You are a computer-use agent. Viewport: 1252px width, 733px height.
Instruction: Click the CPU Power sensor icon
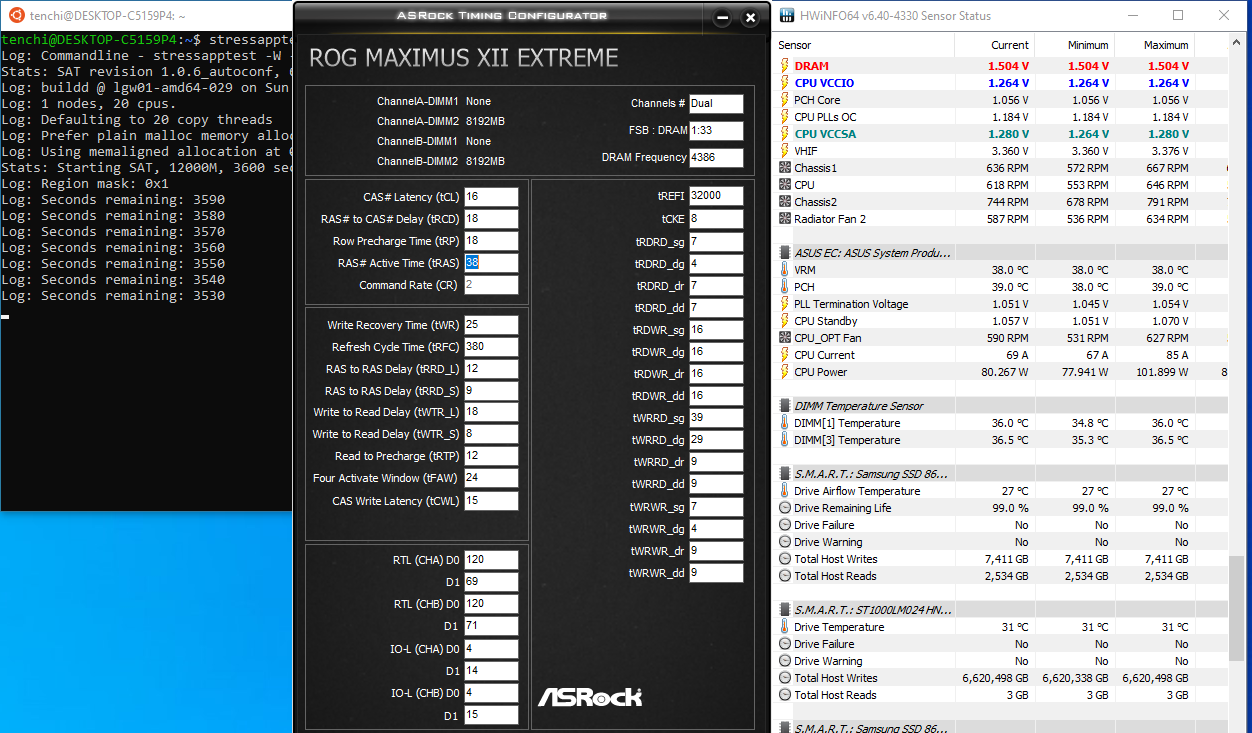(x=785, y=372)
